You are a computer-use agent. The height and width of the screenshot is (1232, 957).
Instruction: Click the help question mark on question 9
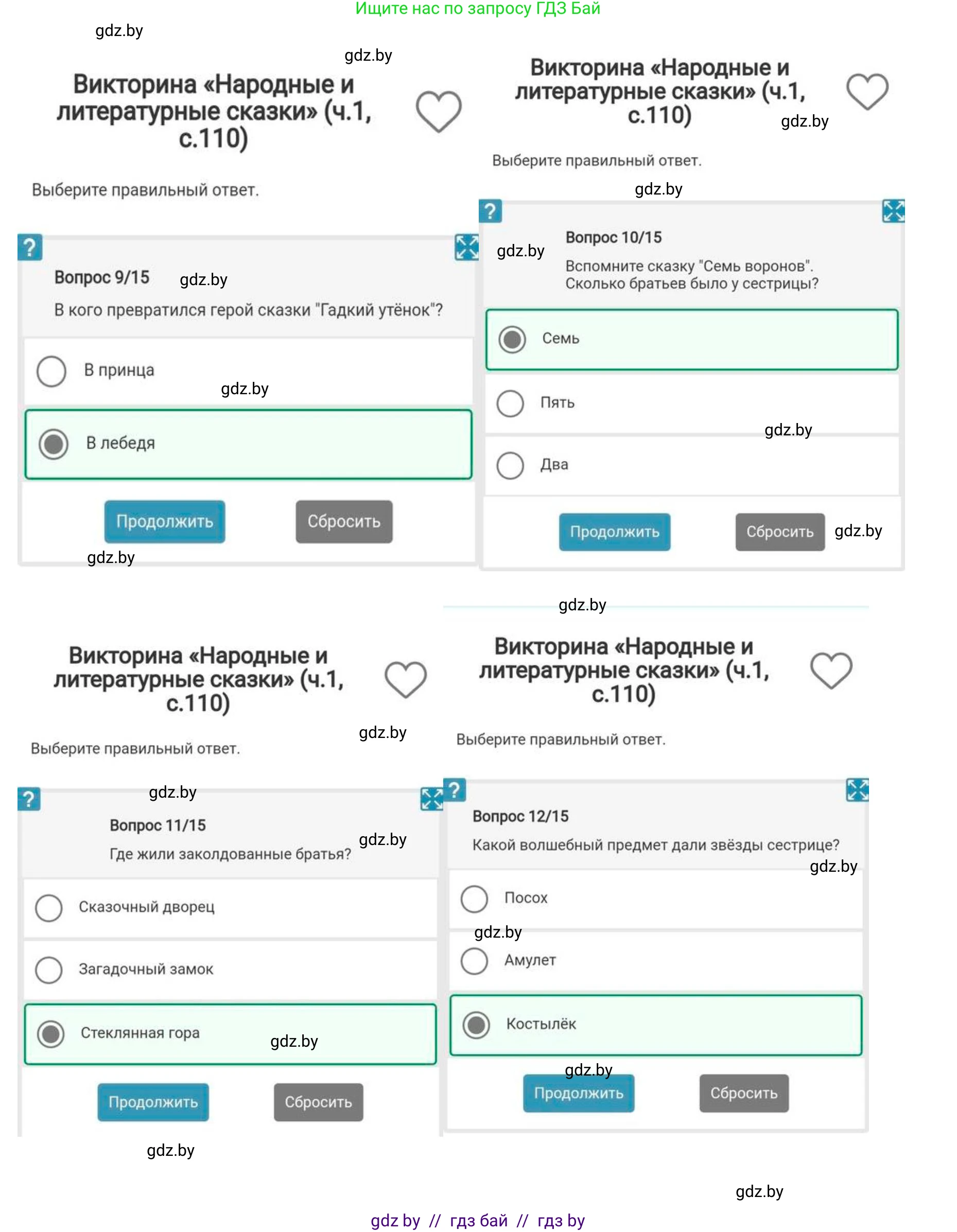(30, 248)
